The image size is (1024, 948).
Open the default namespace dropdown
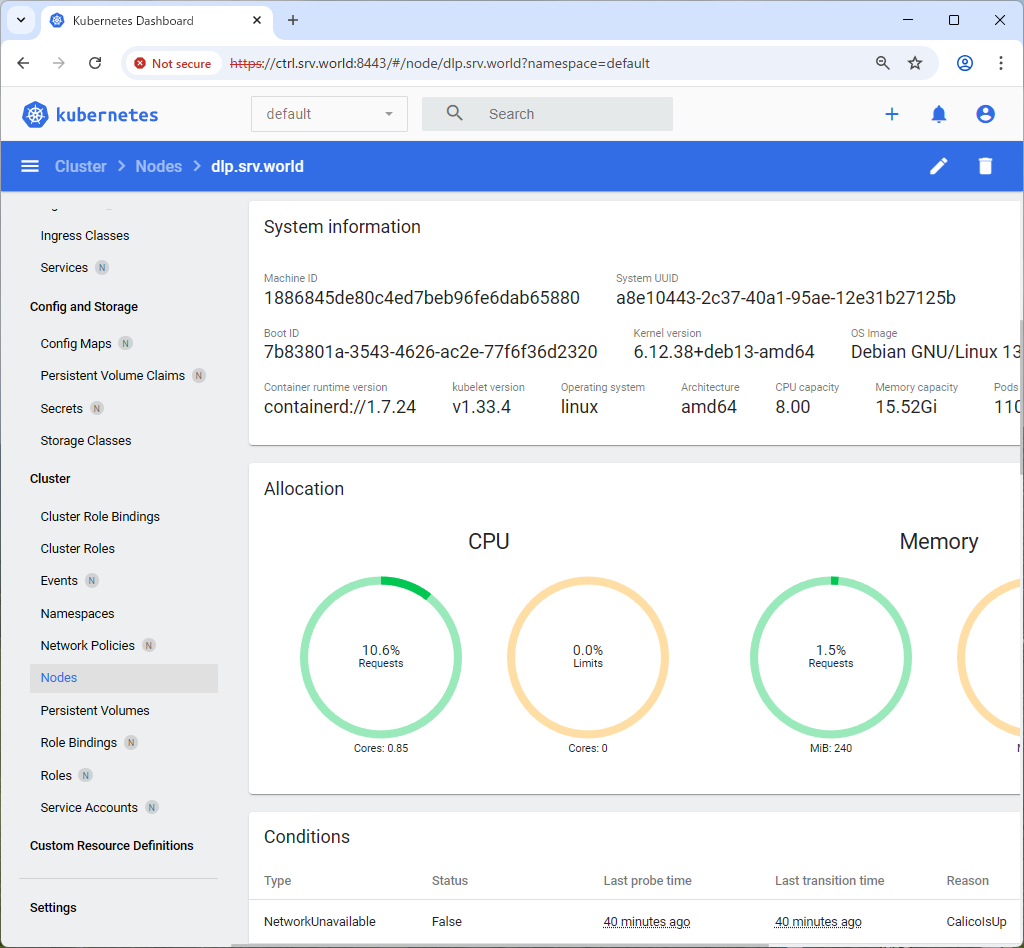(x=329, y=114)
